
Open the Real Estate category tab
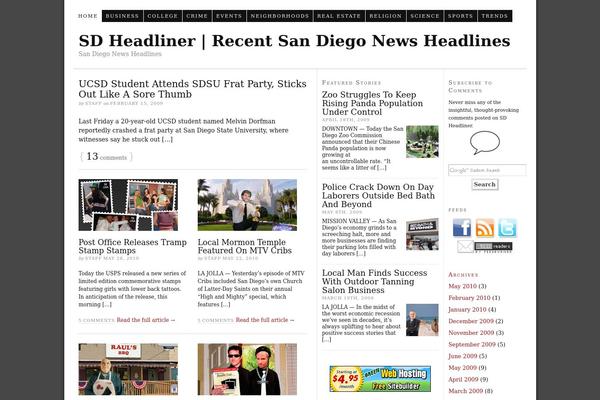point(339,16)
